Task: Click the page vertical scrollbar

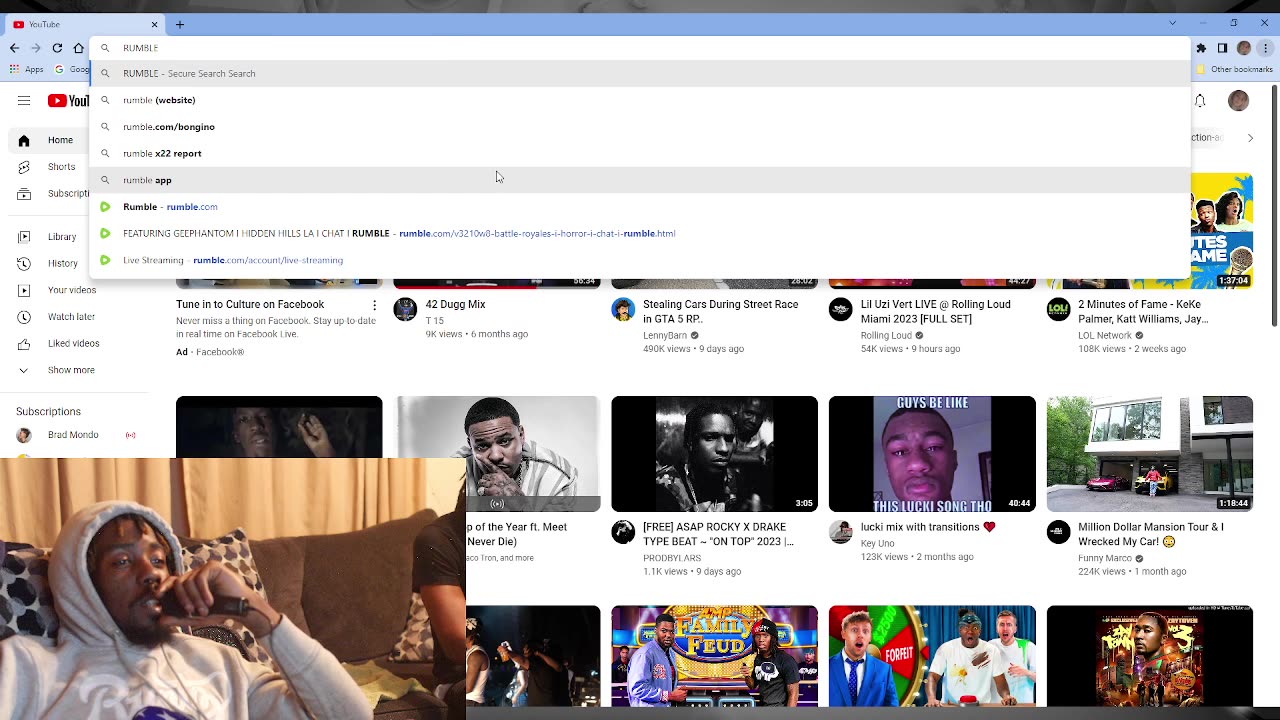Action: click(1274, 205)
